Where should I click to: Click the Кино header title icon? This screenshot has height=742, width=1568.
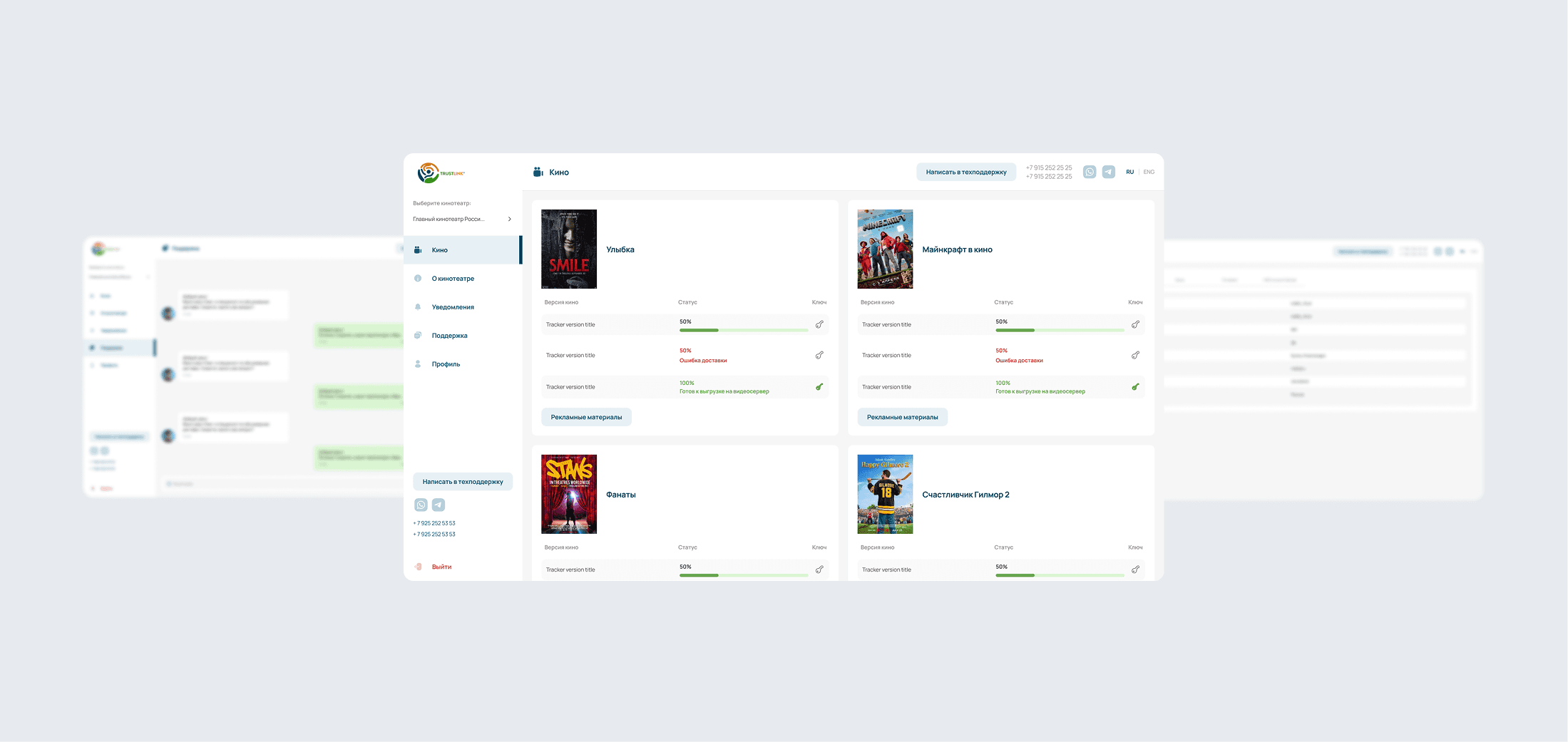point(538,172)
